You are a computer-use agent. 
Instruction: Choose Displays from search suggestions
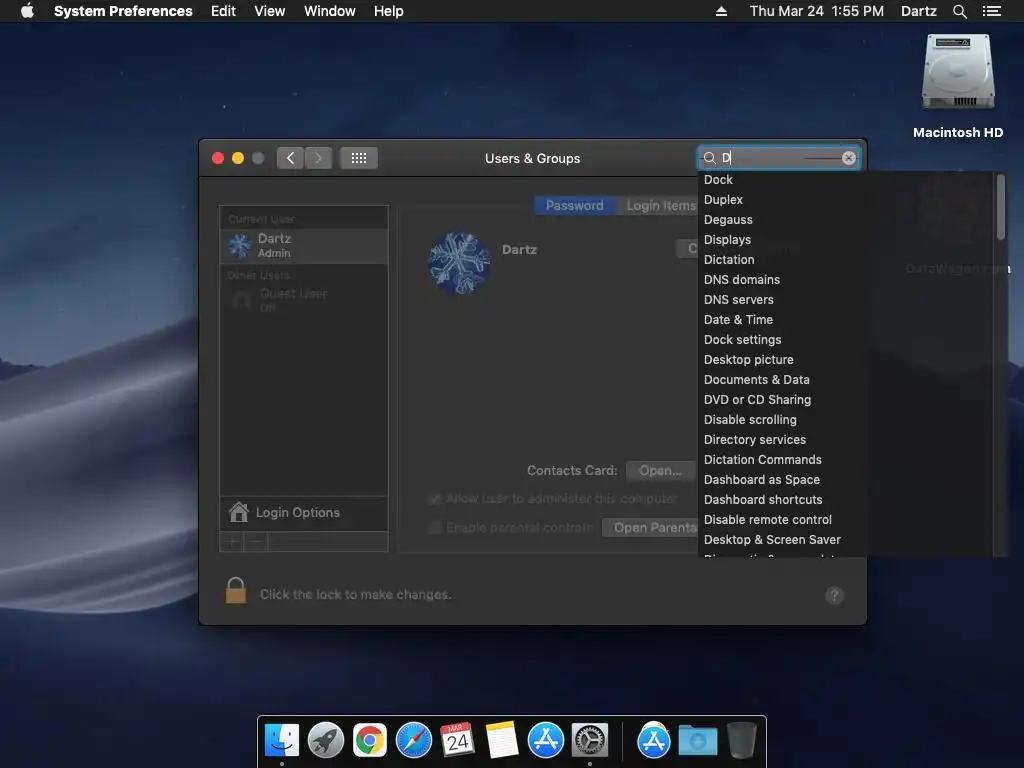click(x=728, y=240)
